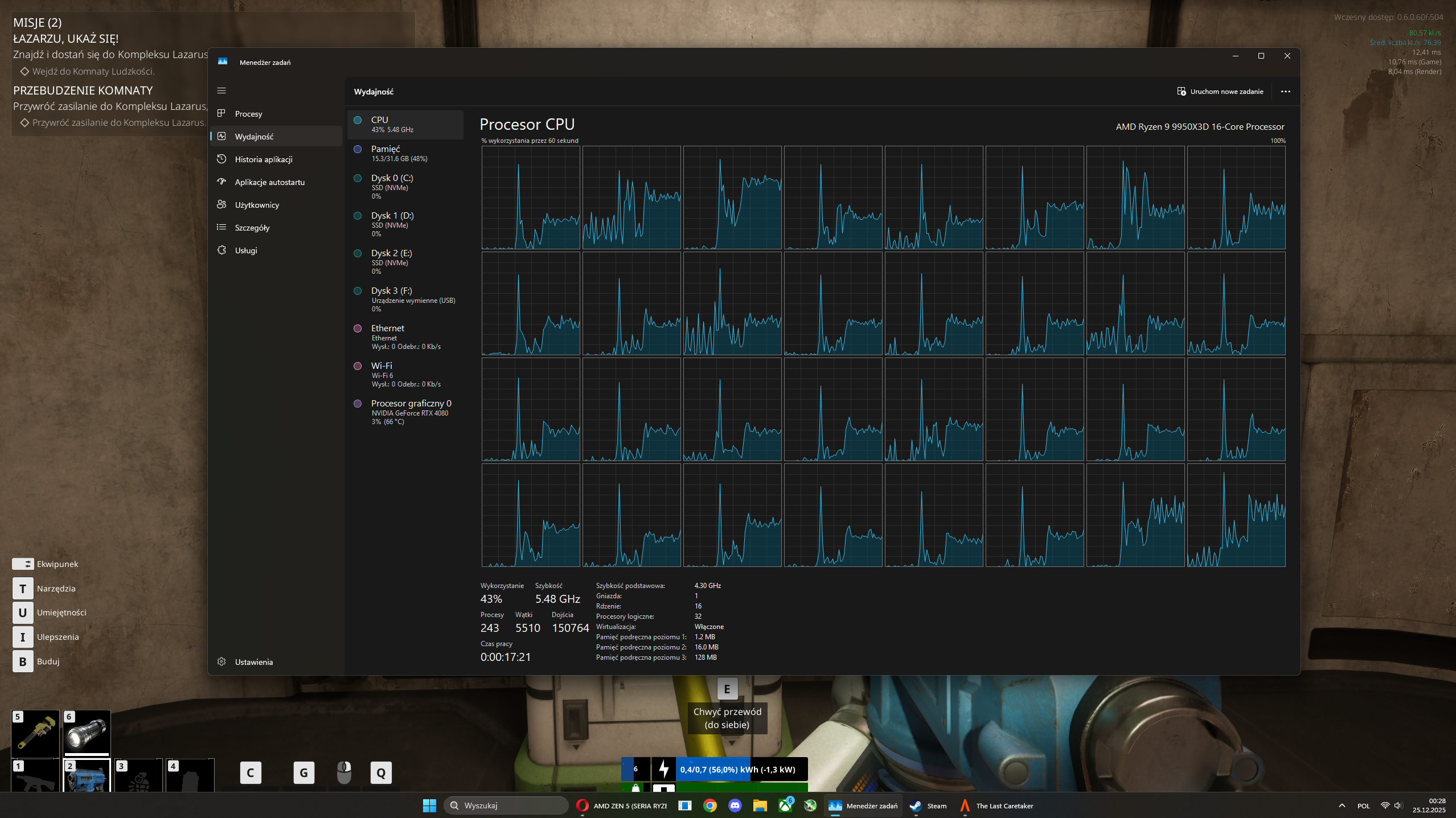Click the Wyszukaj taskbar search field
The width and height of the screenshot is (1456, 818).
pyautogui.click(x=506, y=805)
